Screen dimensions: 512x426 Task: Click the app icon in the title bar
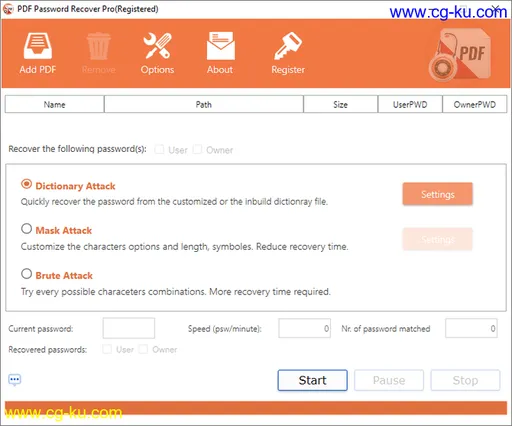click(x=8, y=9)
